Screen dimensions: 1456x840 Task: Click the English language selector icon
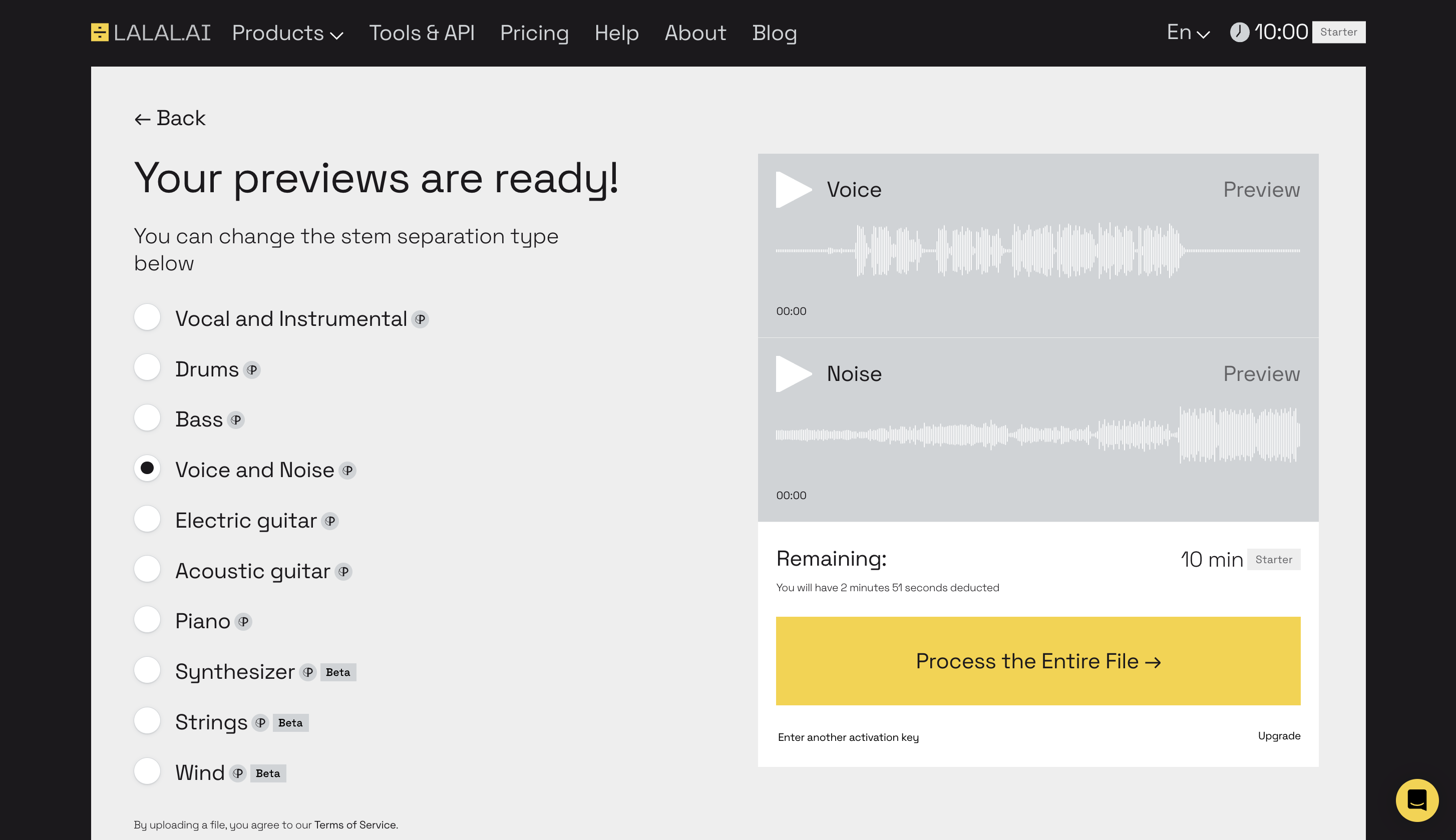tap(1186, 32)
